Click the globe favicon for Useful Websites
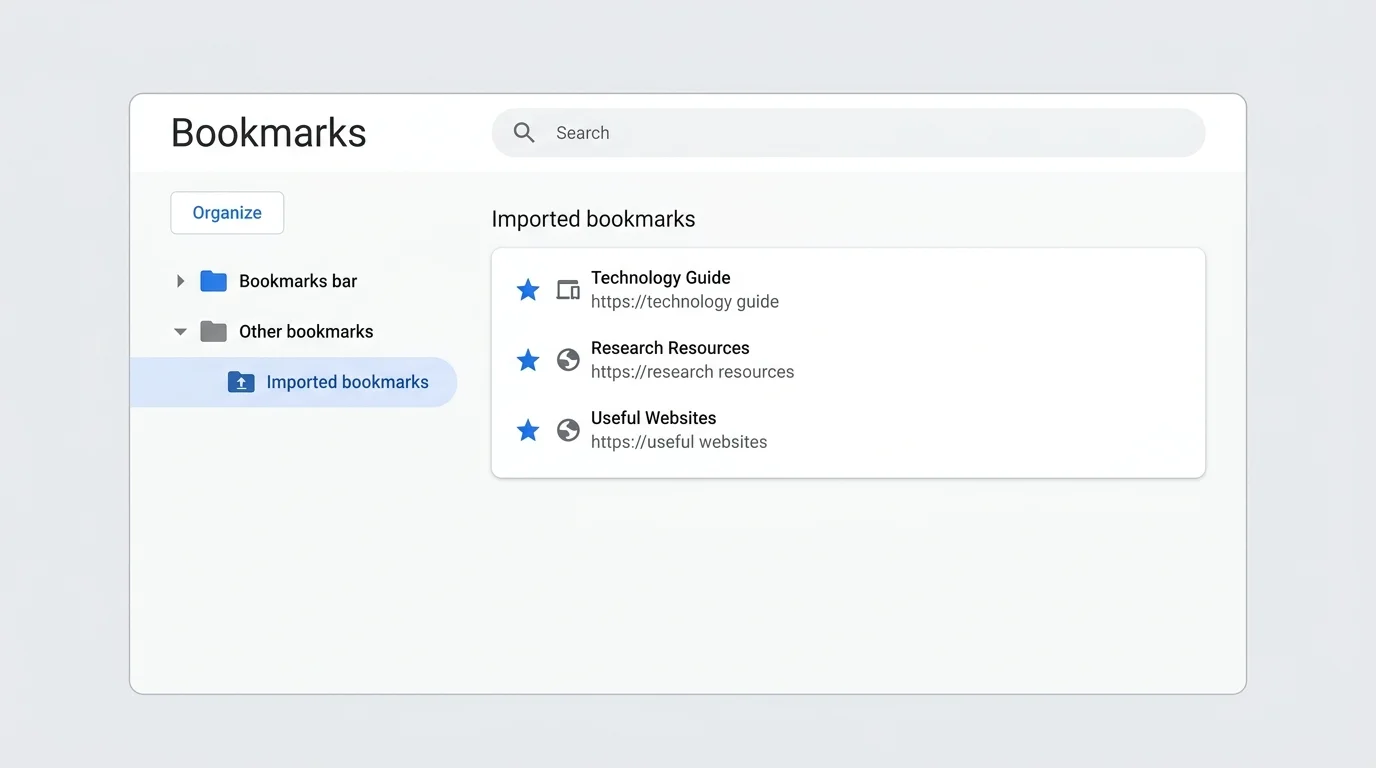This screenshot has width=1376, height=768. pyautogui.click(x=568, y=430)
